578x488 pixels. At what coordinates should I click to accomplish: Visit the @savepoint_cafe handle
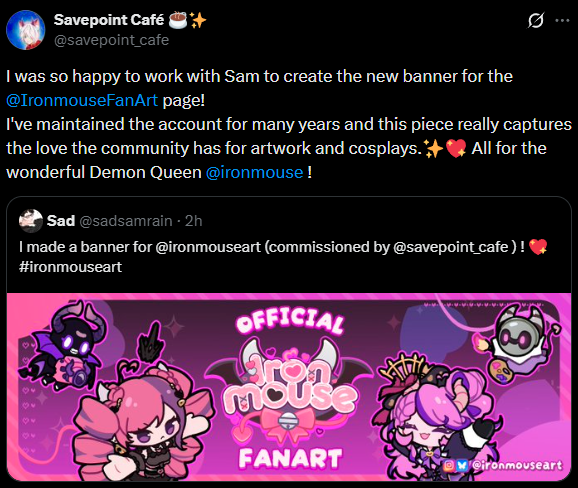[111, 40]
